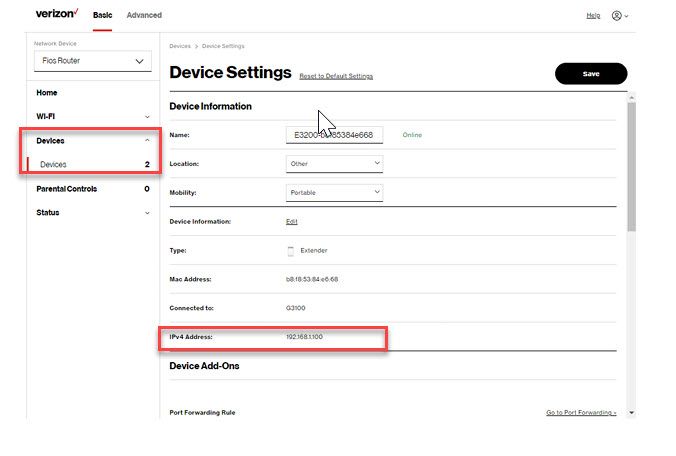Screen dimensions: 676x456
Task: Open the Mobility dropdown
Action: [334, 192]
